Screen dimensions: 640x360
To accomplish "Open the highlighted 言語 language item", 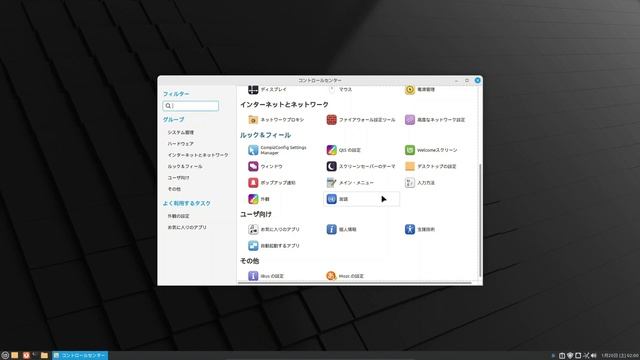I will click(361, 199).
